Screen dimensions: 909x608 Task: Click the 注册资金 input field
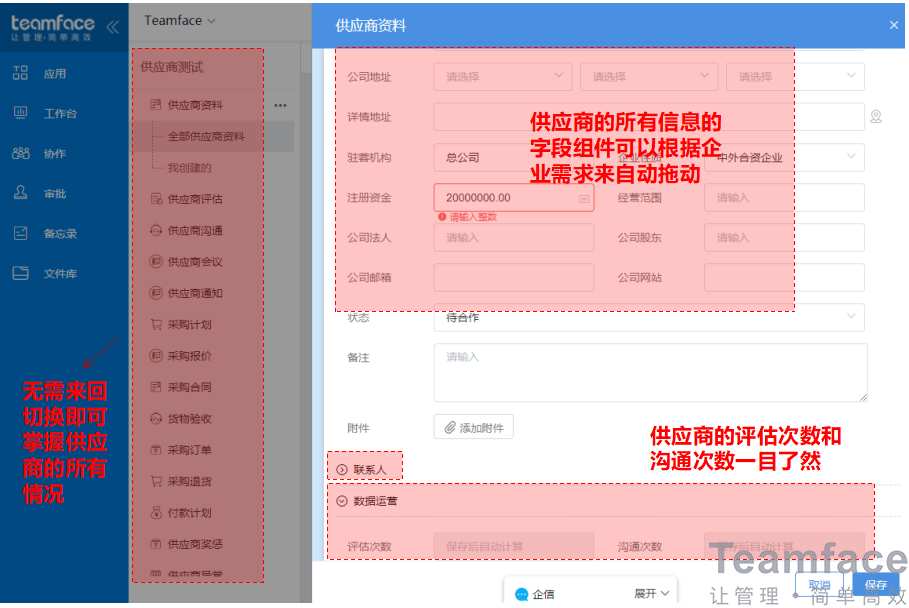(x=513, y=197)
